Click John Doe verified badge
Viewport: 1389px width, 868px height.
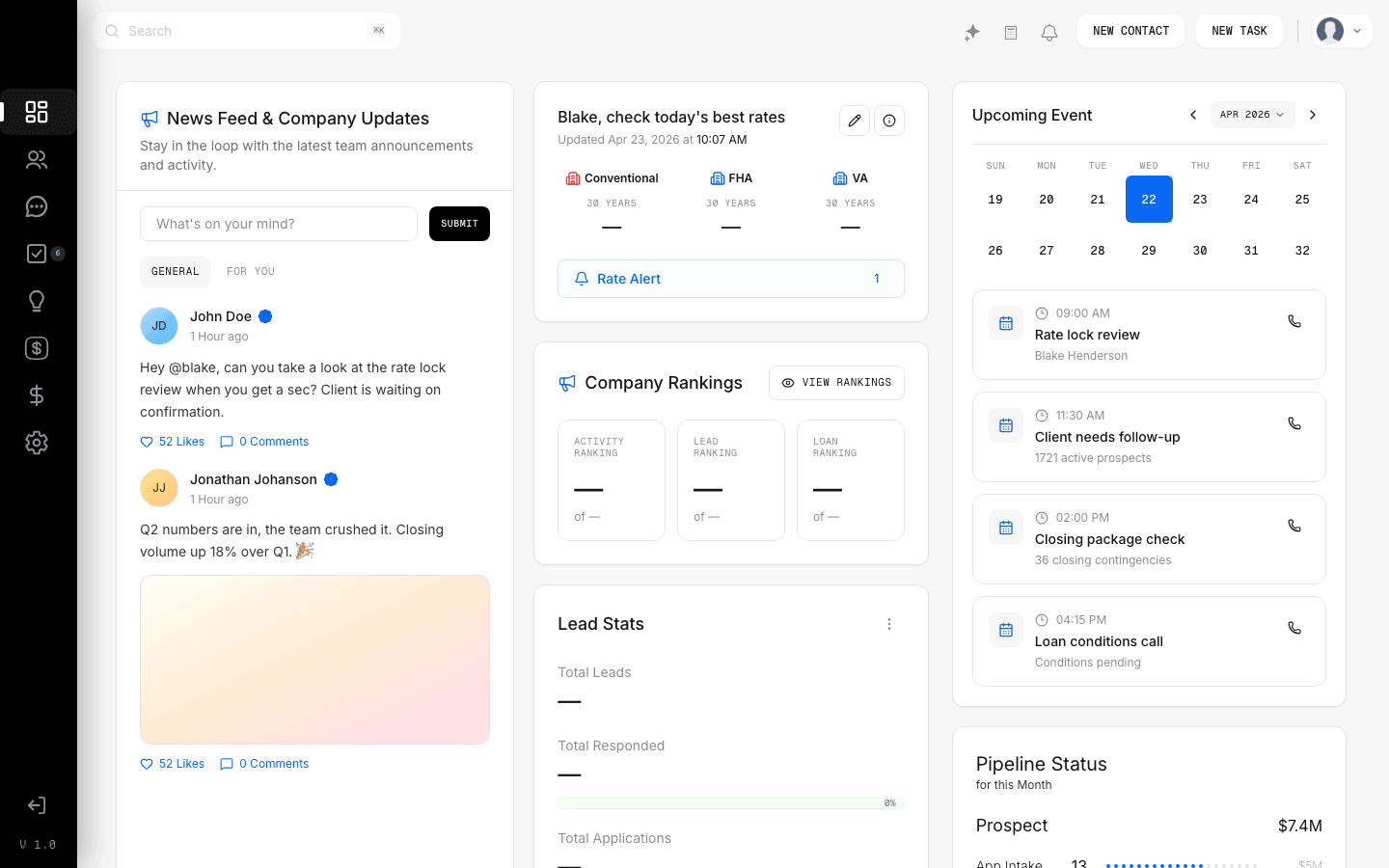click(265, 316)
